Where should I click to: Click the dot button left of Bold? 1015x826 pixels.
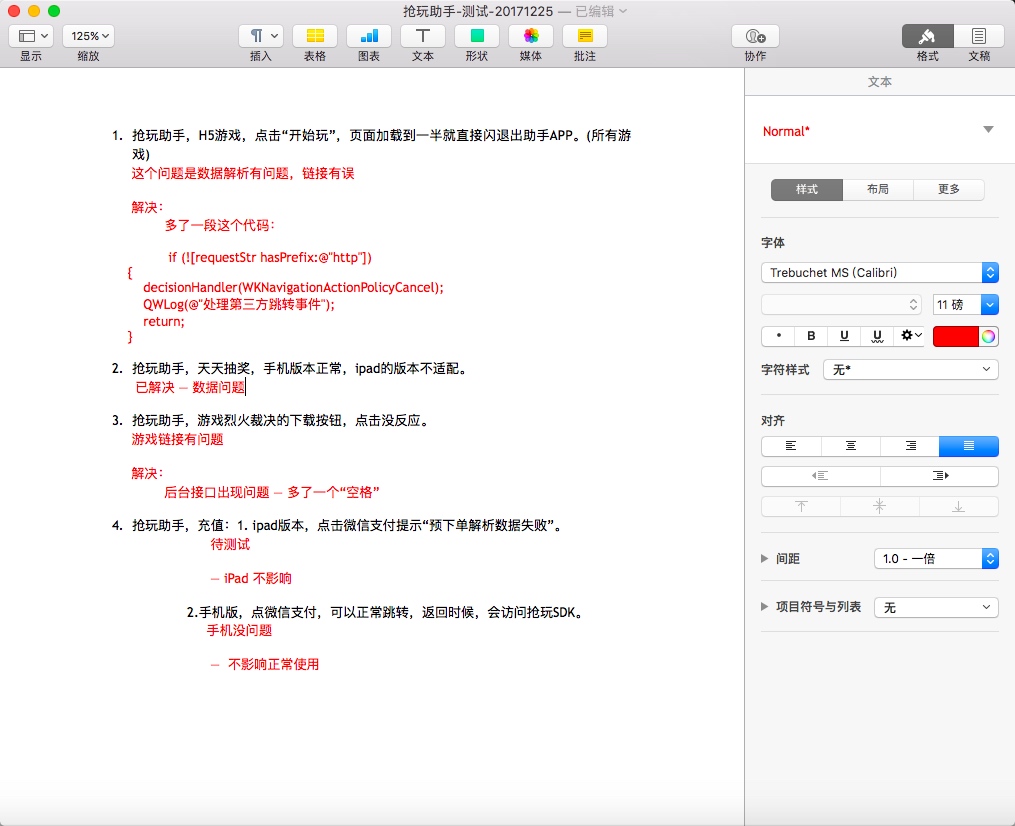tap(779, 335)
